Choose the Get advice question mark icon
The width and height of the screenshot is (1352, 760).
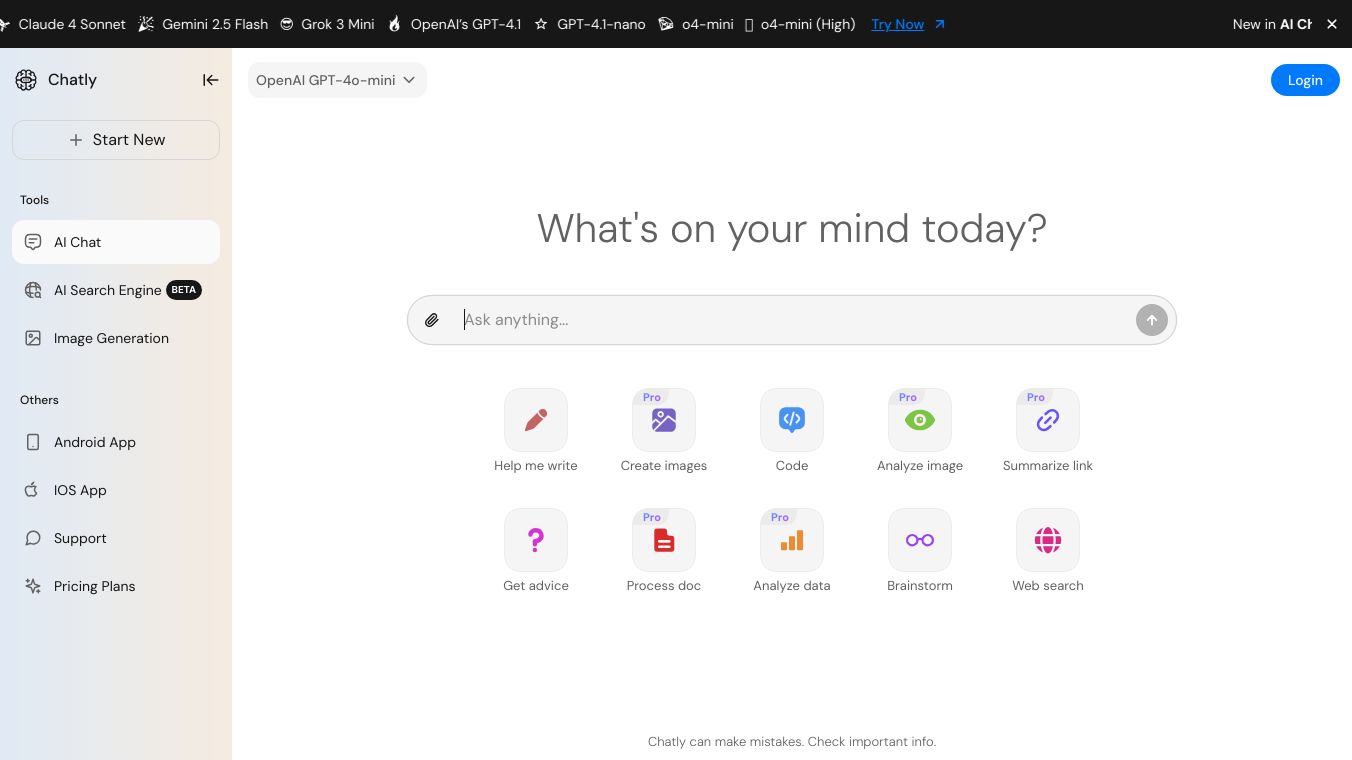[x=536, y=540]
